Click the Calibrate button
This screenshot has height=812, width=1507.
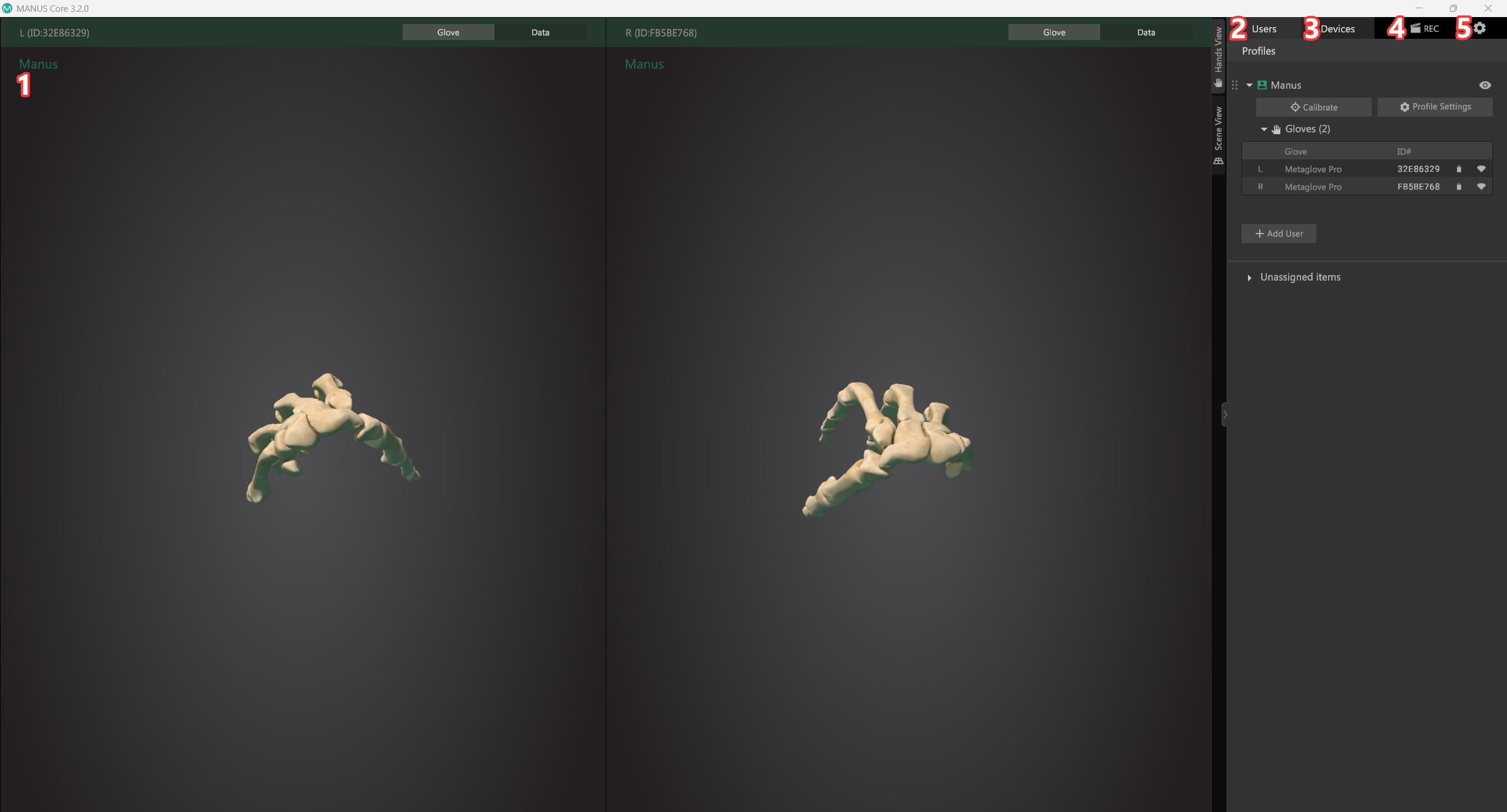[1314, 107]
